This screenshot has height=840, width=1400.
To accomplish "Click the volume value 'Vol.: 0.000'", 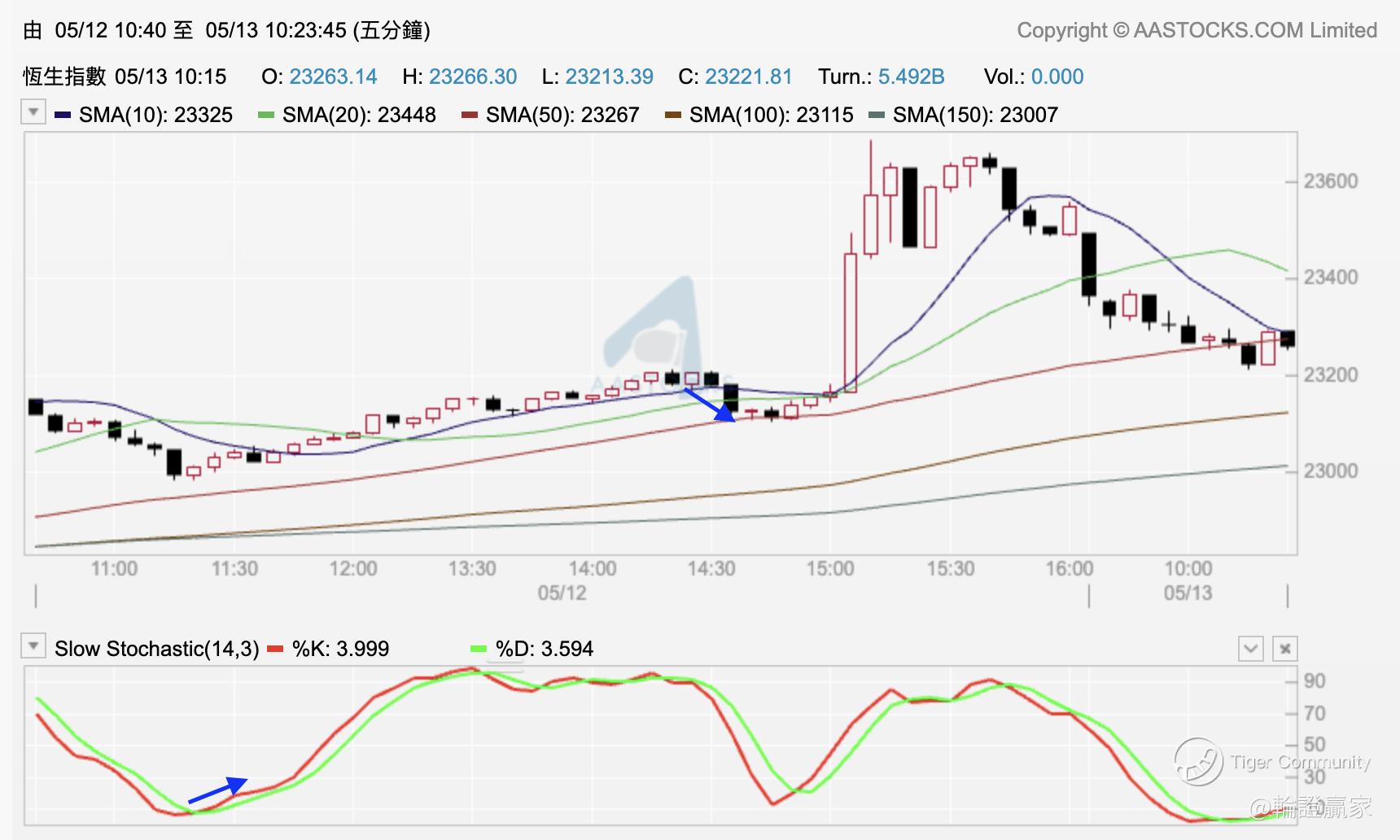I will pos(1034,77).
